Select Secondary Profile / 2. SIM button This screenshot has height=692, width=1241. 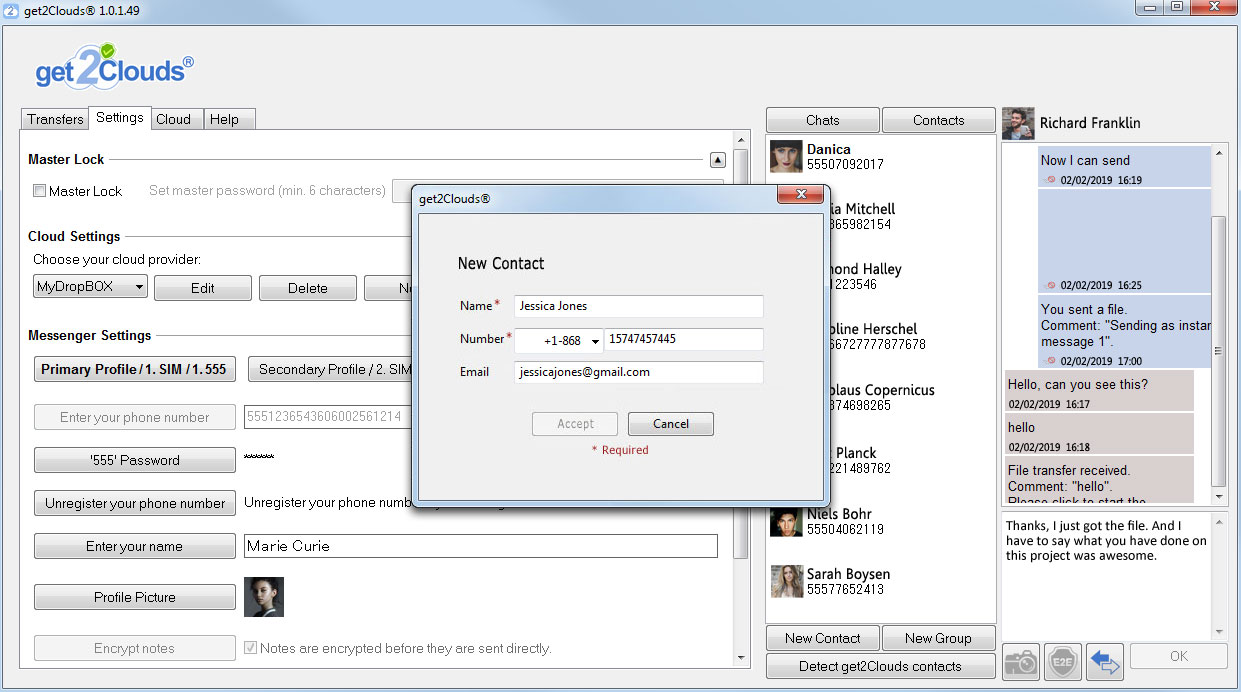[x=330, y=369]
